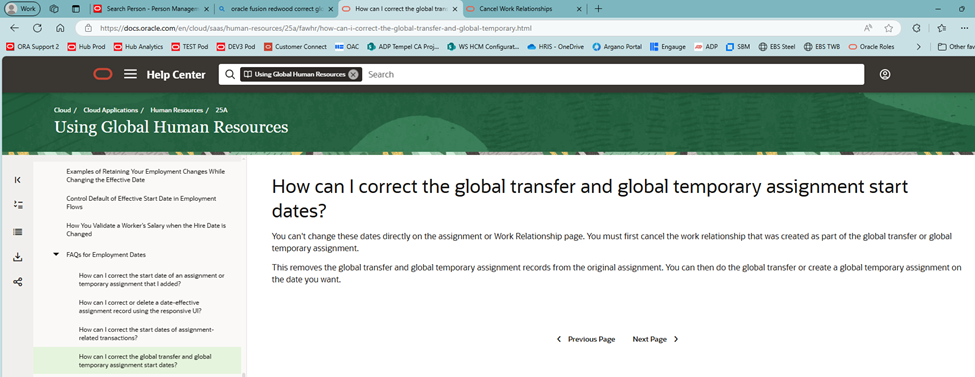Open a new browser tab

click(x=598, y=9)
